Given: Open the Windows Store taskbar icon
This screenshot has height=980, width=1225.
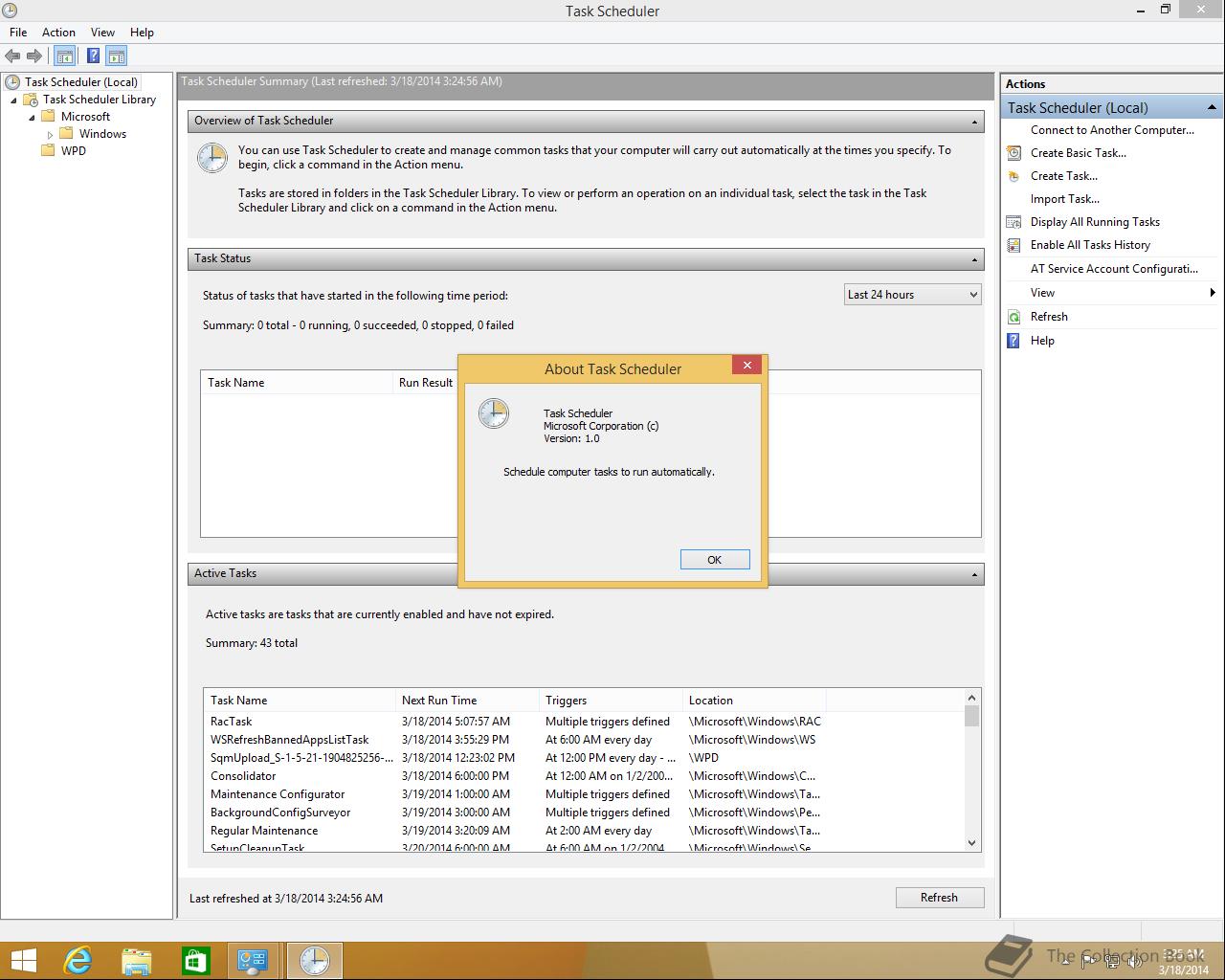Looking at the screenshot, I should click(x=195, y=961).
